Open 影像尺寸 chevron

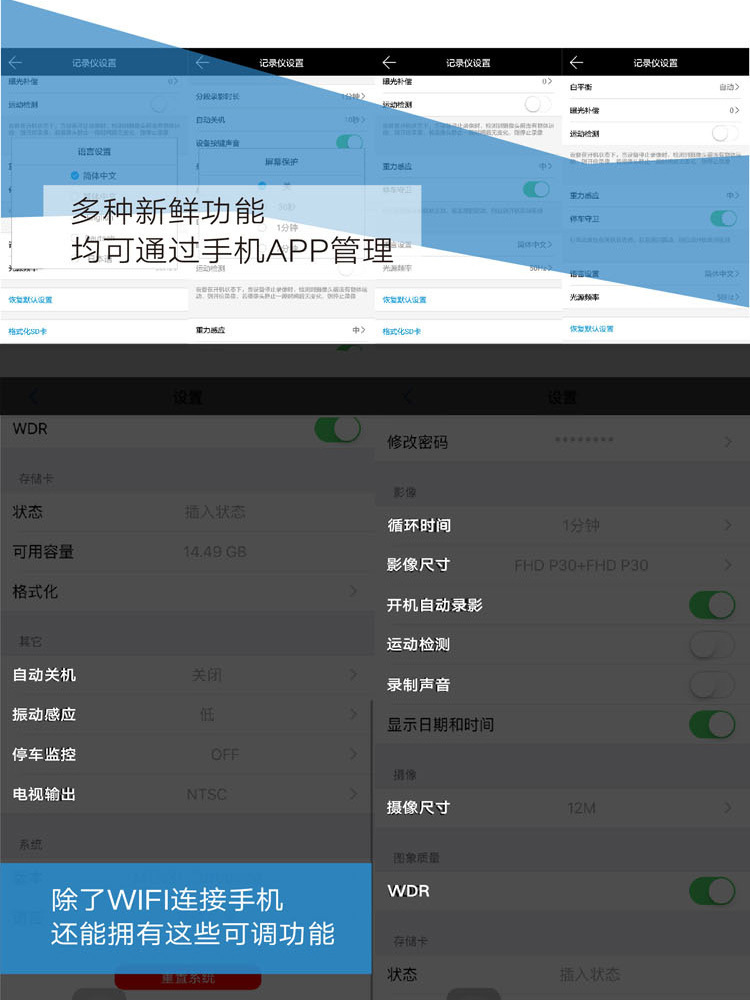(x=728, y=565)
